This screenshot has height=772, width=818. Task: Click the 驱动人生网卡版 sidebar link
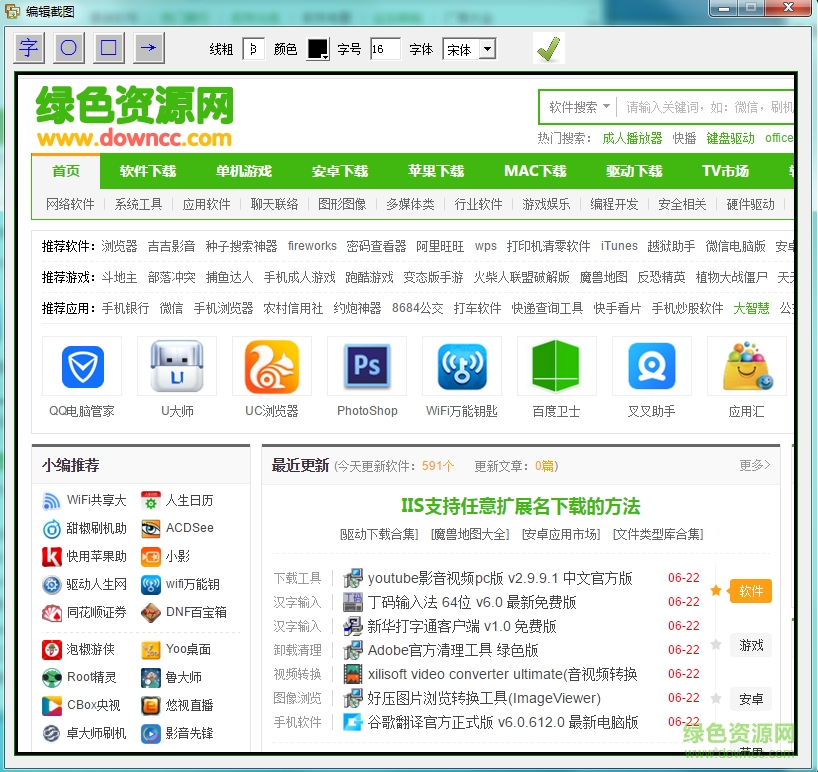[97, 585]
